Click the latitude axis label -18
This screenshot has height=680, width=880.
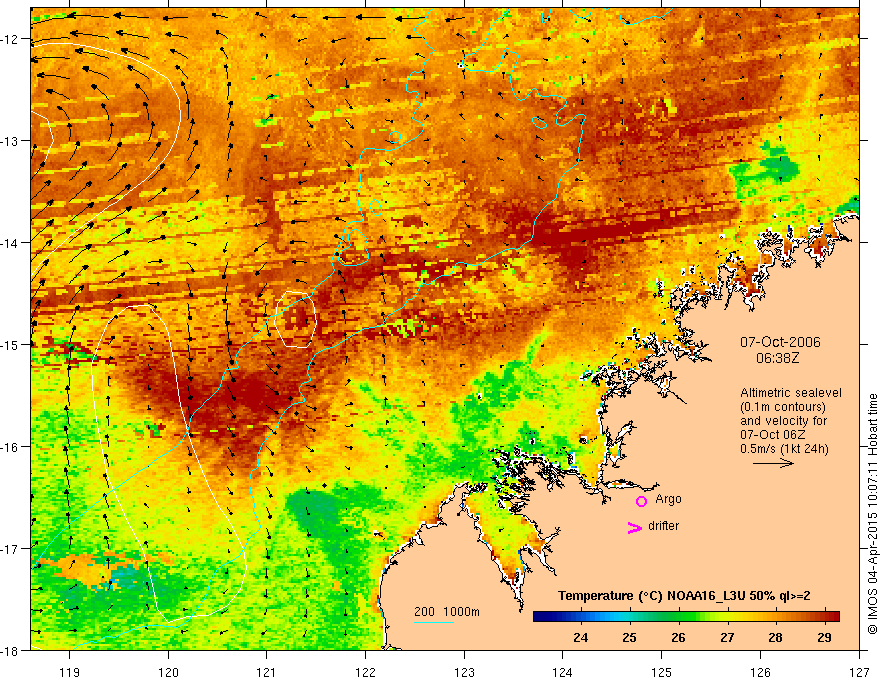click(10, 651)
